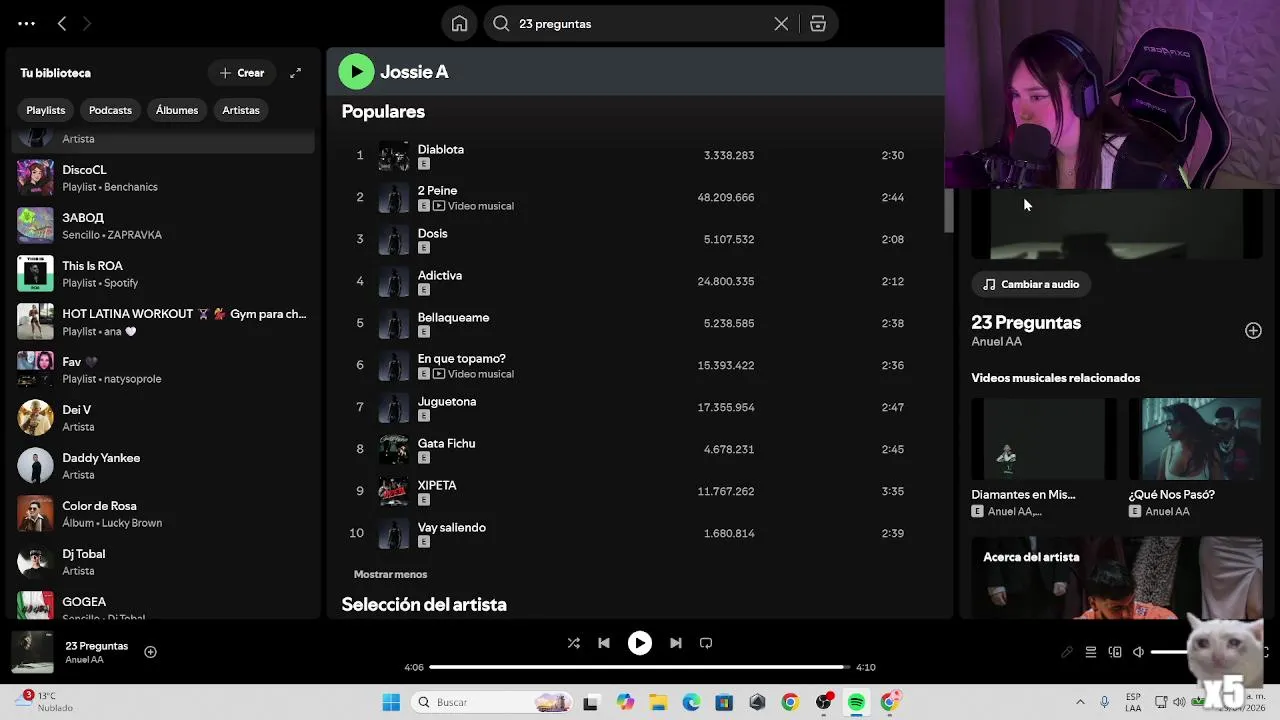Select the song Adictiva

click(x=439, y=275)
